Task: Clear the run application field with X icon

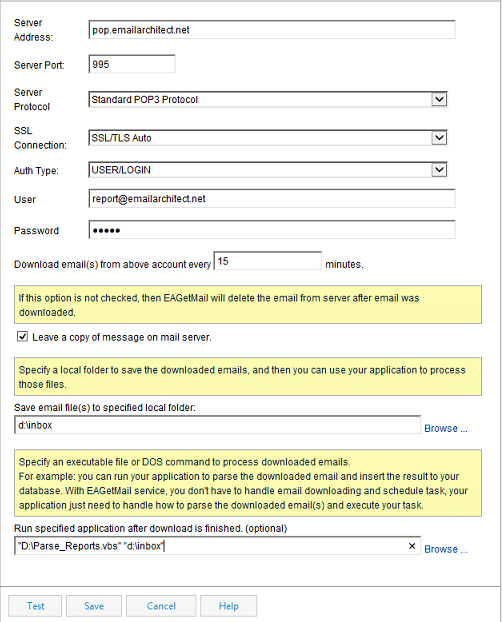Action: point(412,546)
